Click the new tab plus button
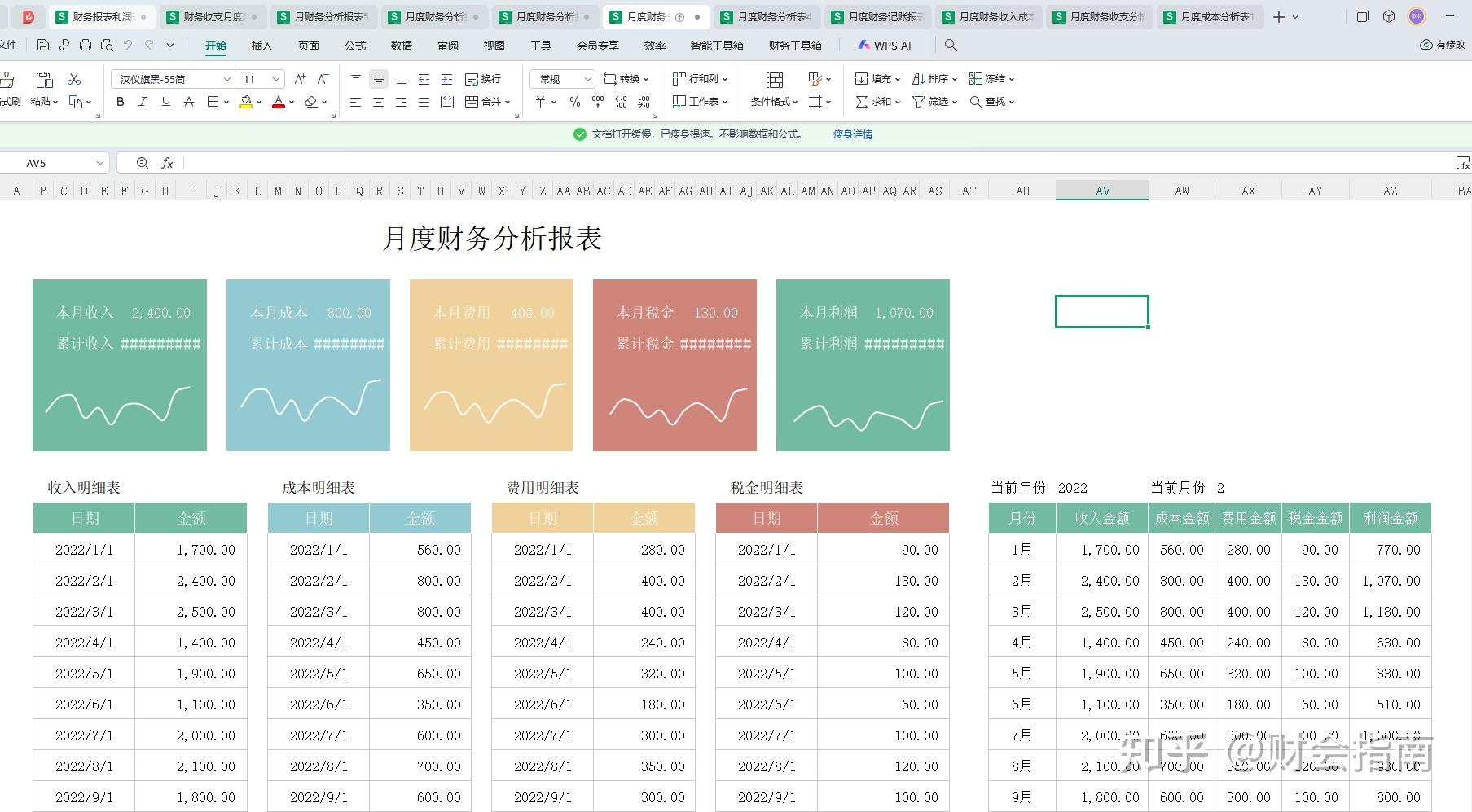 [x=1279, y=16]
